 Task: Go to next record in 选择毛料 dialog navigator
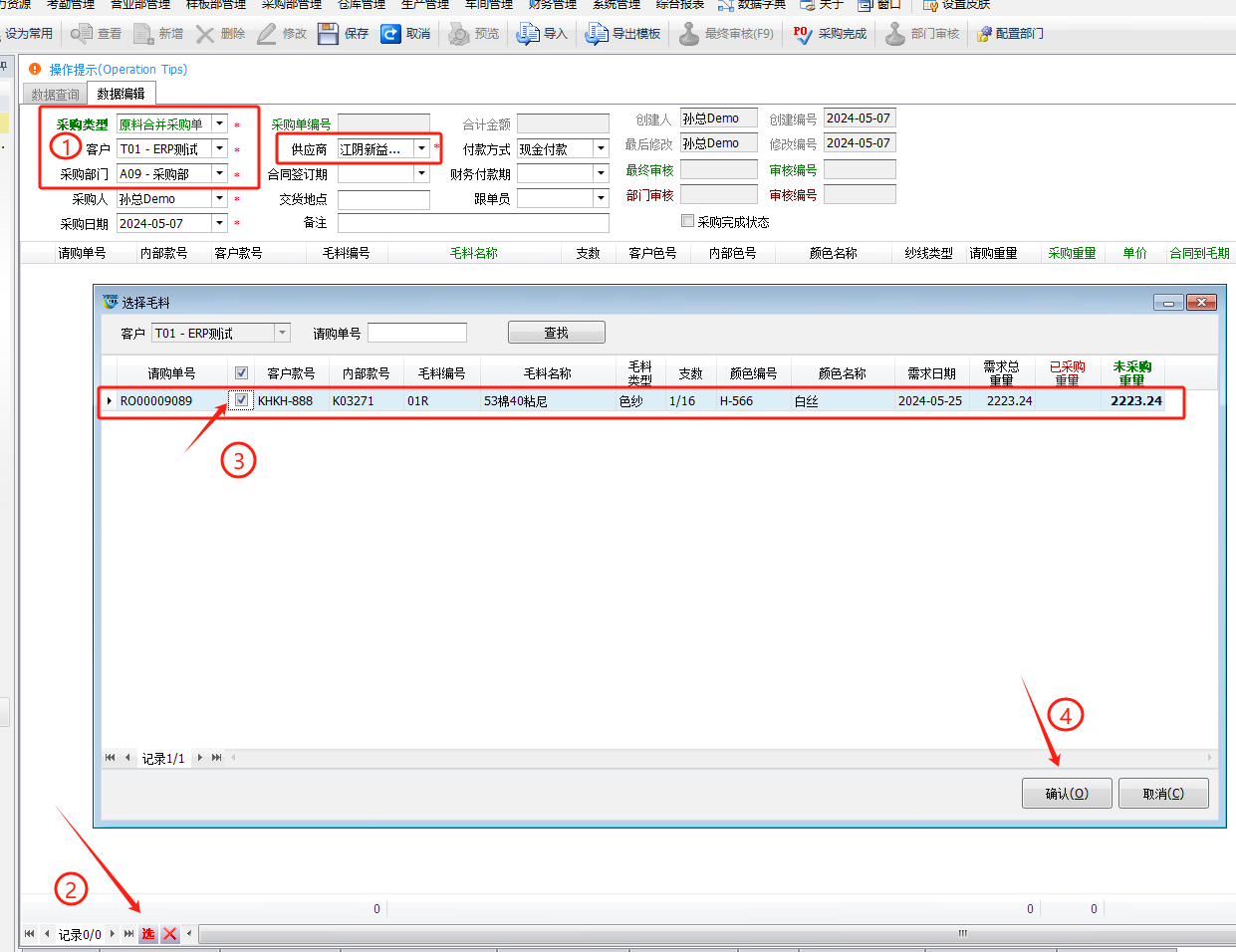click(200, 758)
